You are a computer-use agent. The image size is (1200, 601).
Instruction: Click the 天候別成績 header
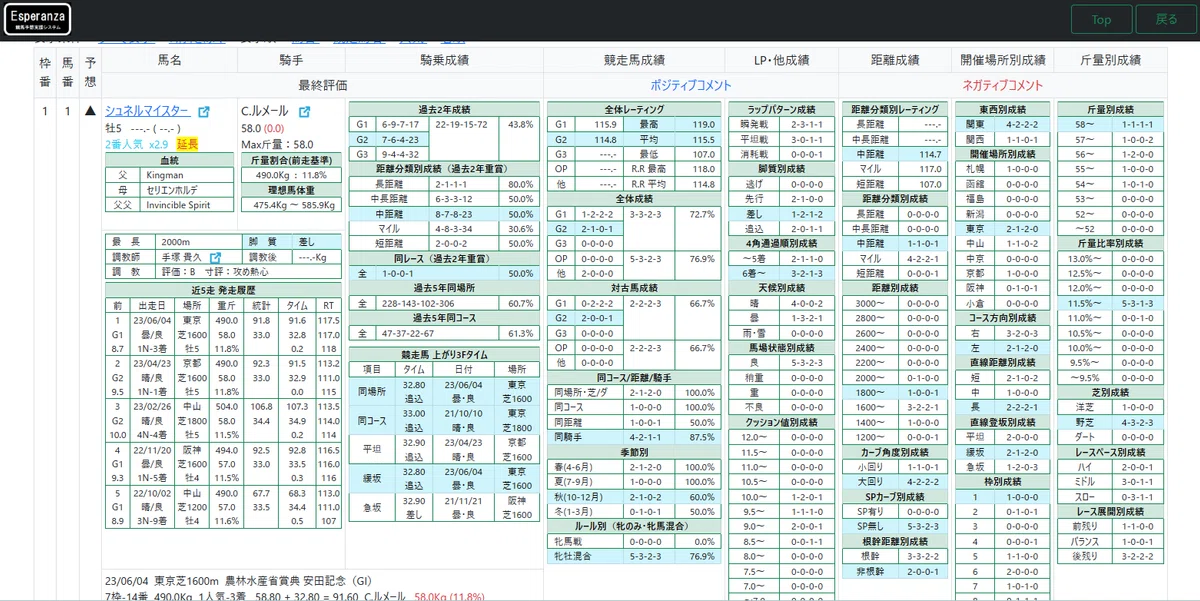[x=783, y=288]
